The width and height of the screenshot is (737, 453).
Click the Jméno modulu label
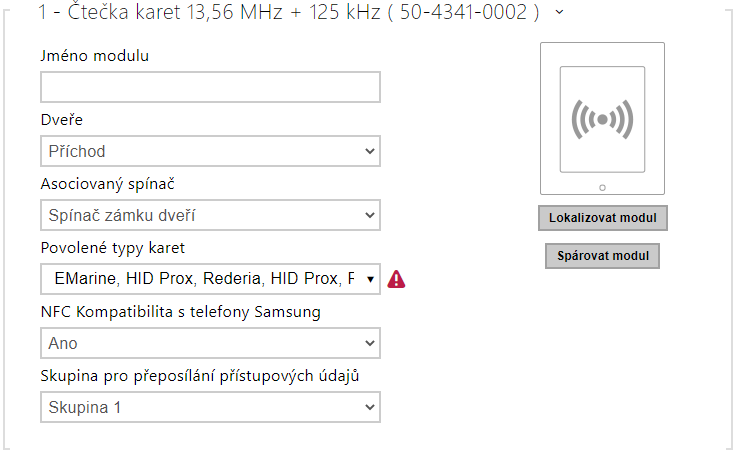pos(95,56)
